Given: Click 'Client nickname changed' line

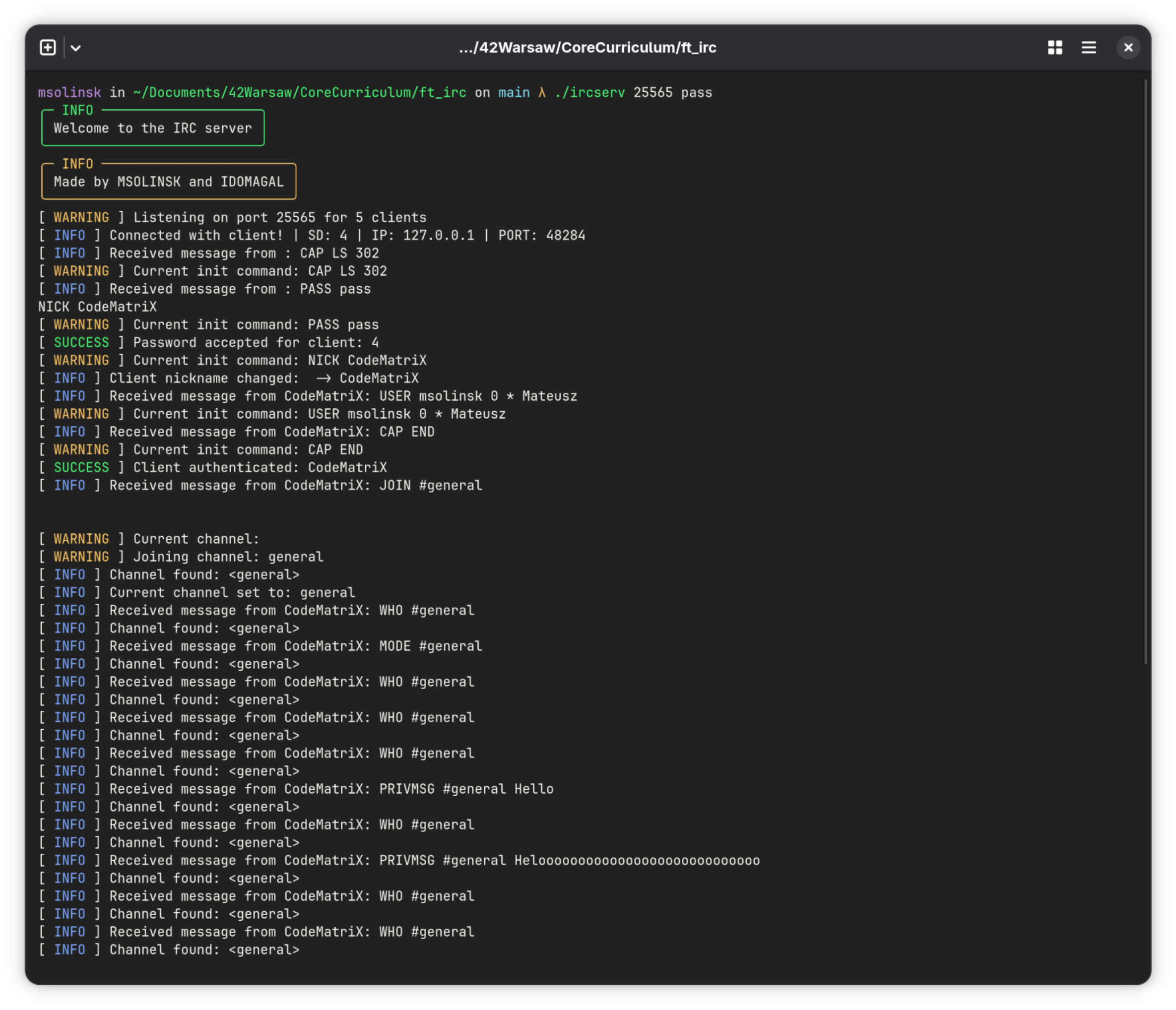Looking at the screenshot, I should pyautogui.click(x=228, y=379).
